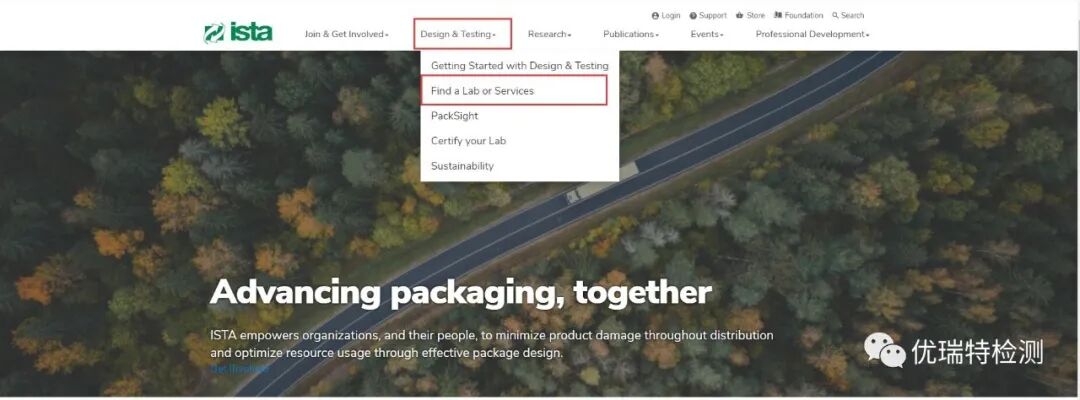
Task: Open the Foundation link
Action: pos(798,15)
